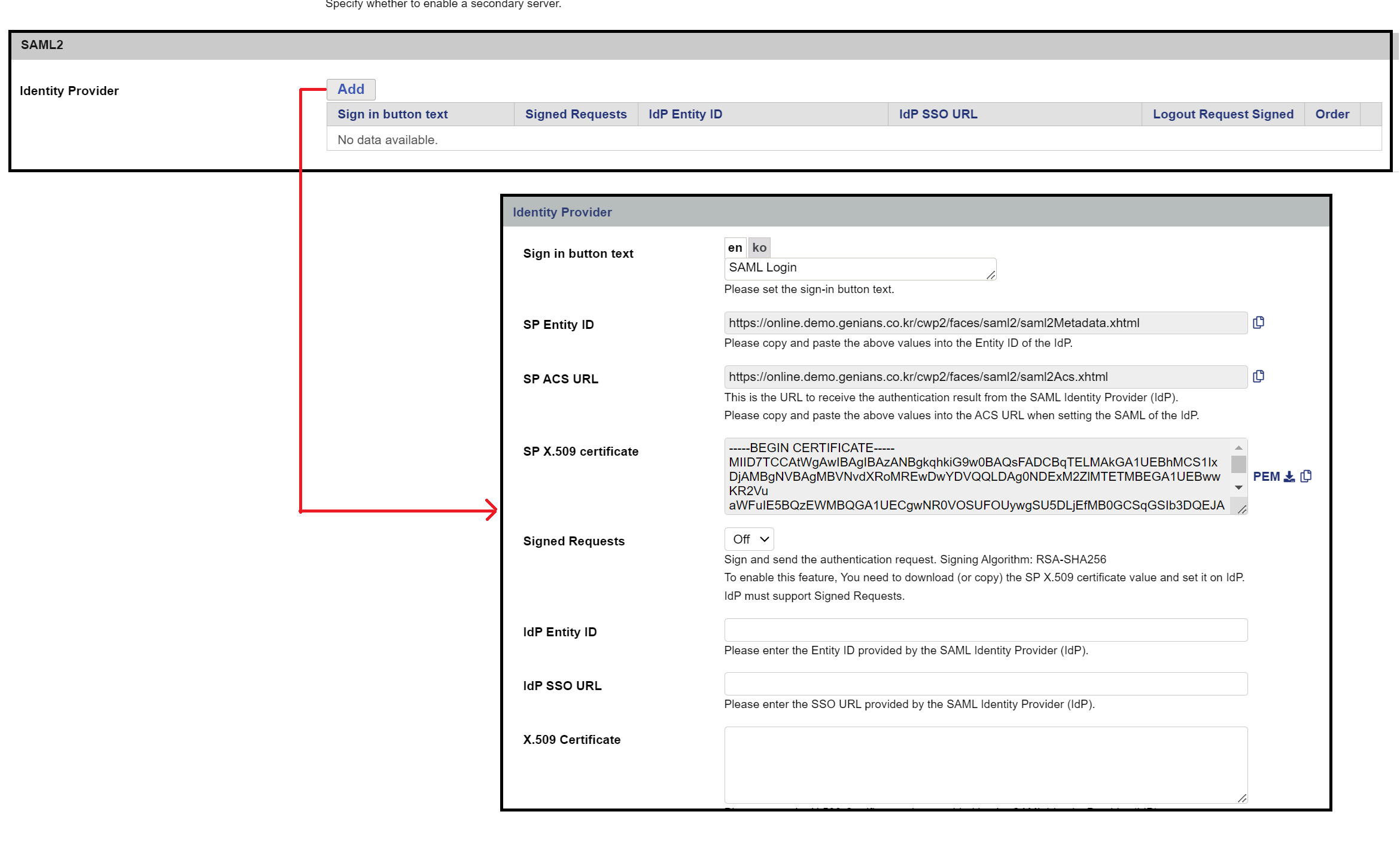Select the SP Entity ID URL field
1400x842 pixels.
(x=985, y=323)
